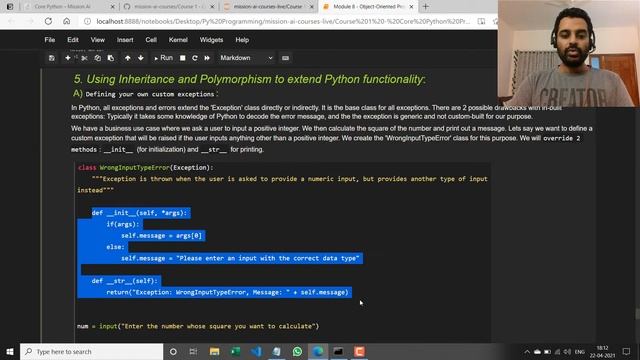Open the orange Camtasia icon on the taskbar
640x360 pixels.
click(359, 351)
